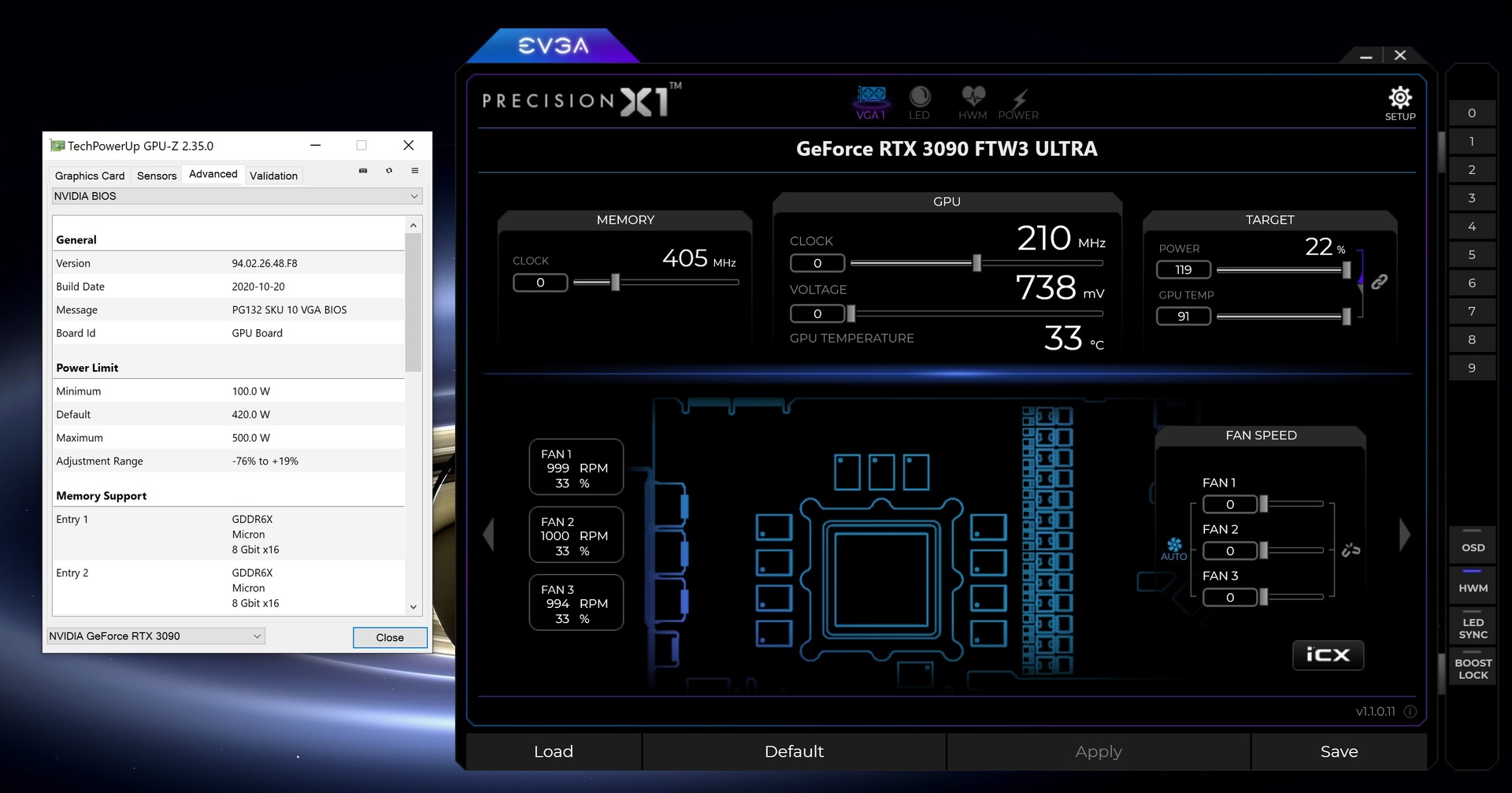Viewport: 1512px width, 793px height.
Task: Switch to Sensors tab in GPU-Z
Action: point(157,176)
